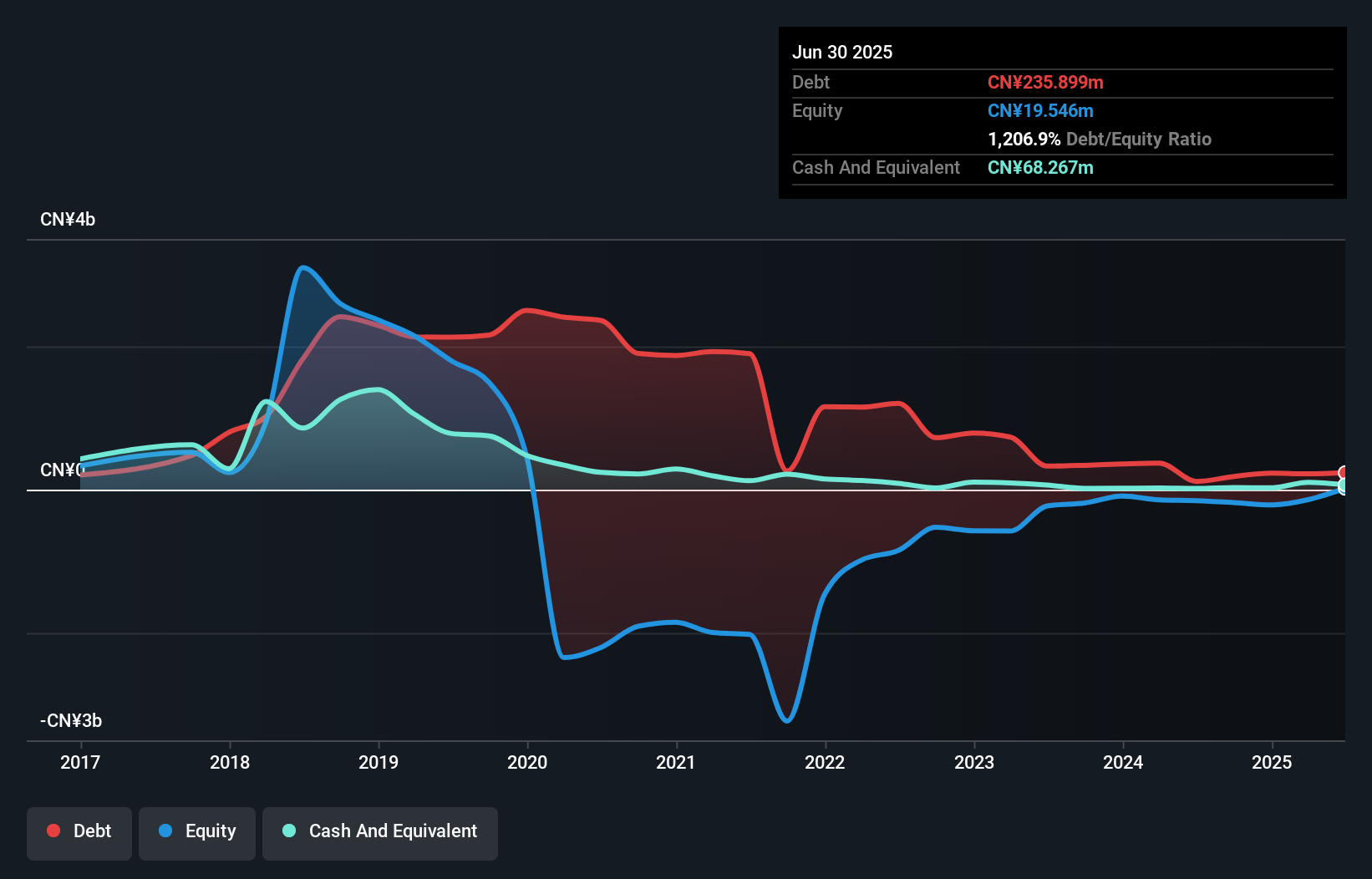Image resolution: width=1372 pixels, height=879 pixels.
Task: Toggle the Cash And Equivalent series visibility
Action: click(x=379, y=831)
